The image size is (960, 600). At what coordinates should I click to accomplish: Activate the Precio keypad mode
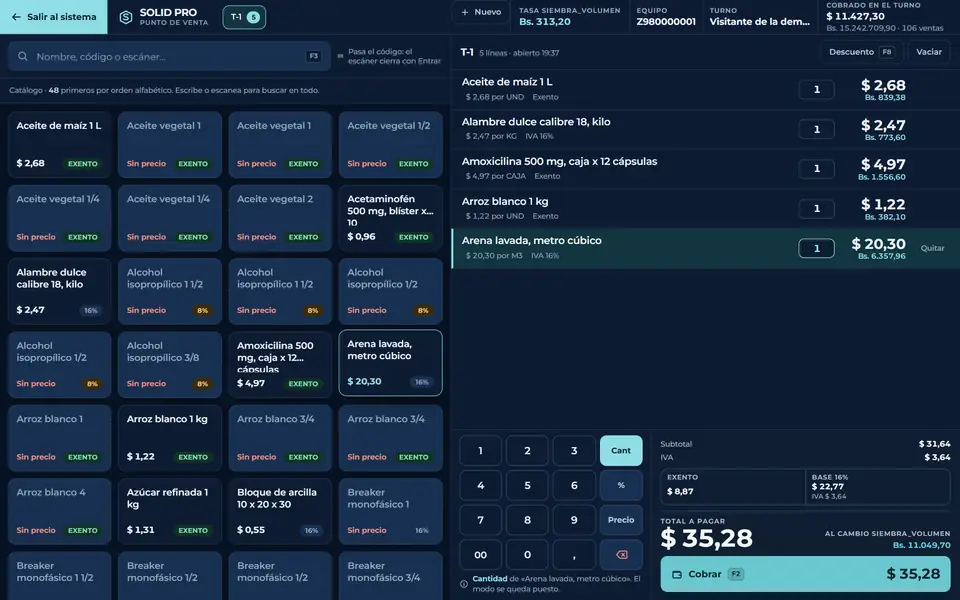(x=621, y=520)
